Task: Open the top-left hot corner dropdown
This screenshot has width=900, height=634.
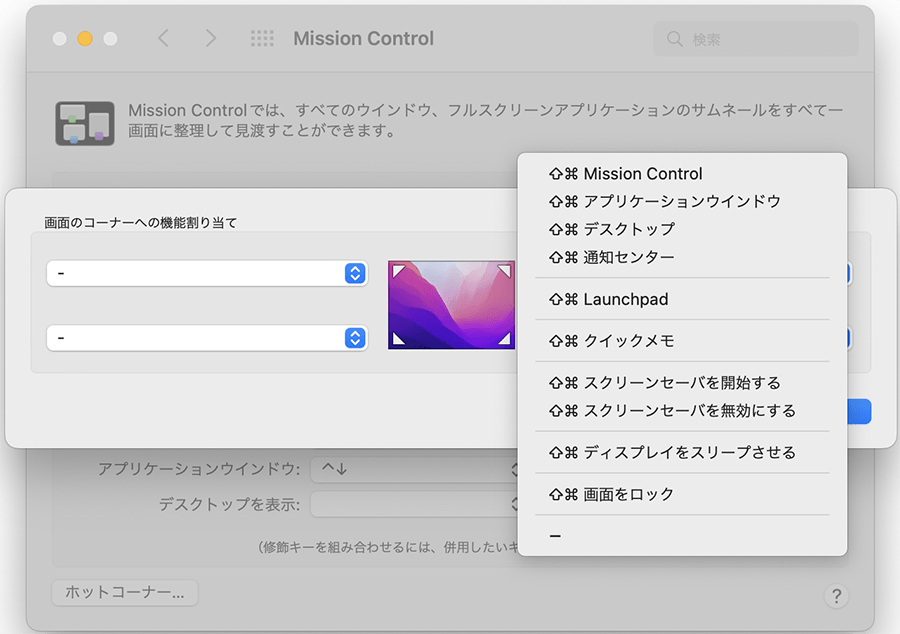Action: (207, 274)
